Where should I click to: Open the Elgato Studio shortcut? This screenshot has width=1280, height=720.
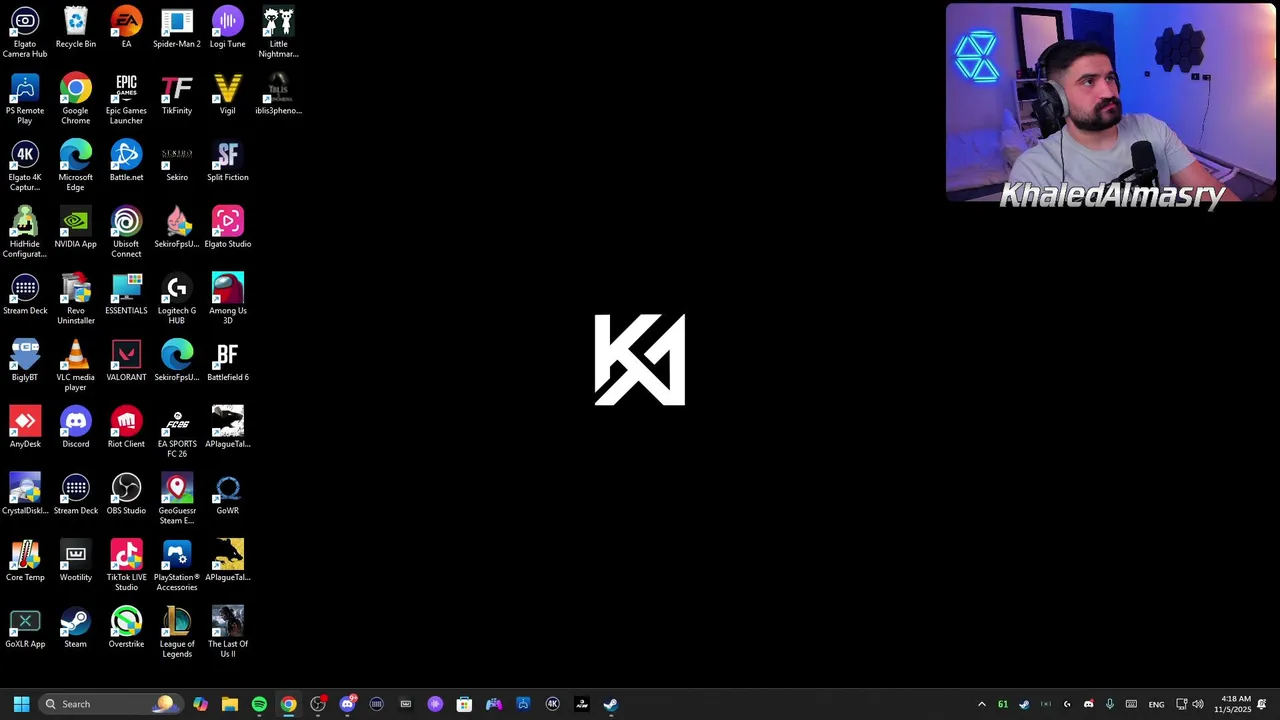[x=228, y=227]
